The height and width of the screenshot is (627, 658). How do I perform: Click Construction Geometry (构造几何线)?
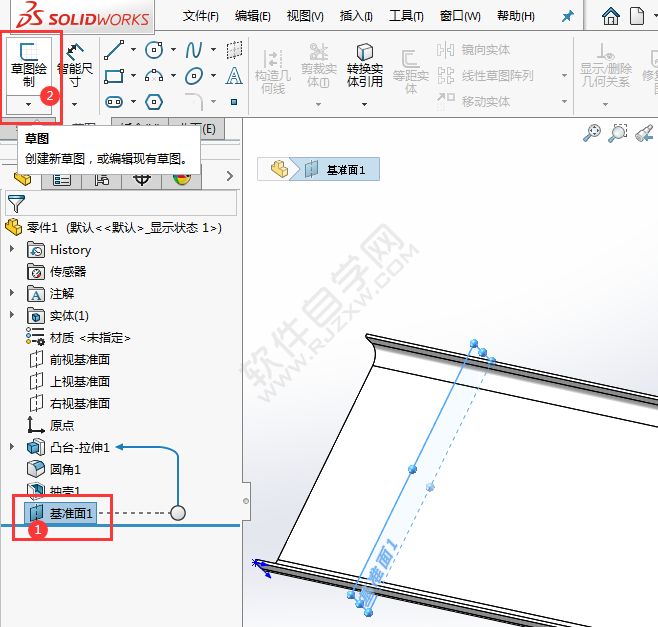[x=273, y=72]
